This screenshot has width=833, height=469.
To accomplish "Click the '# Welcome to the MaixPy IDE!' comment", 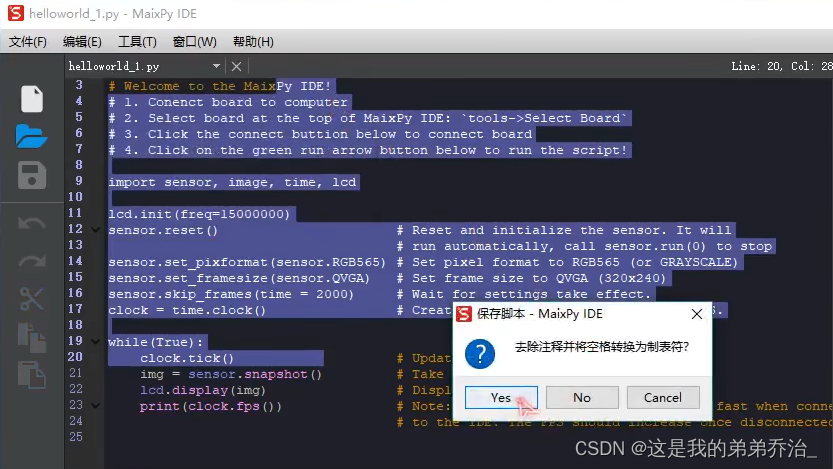I will pos(220,86).
